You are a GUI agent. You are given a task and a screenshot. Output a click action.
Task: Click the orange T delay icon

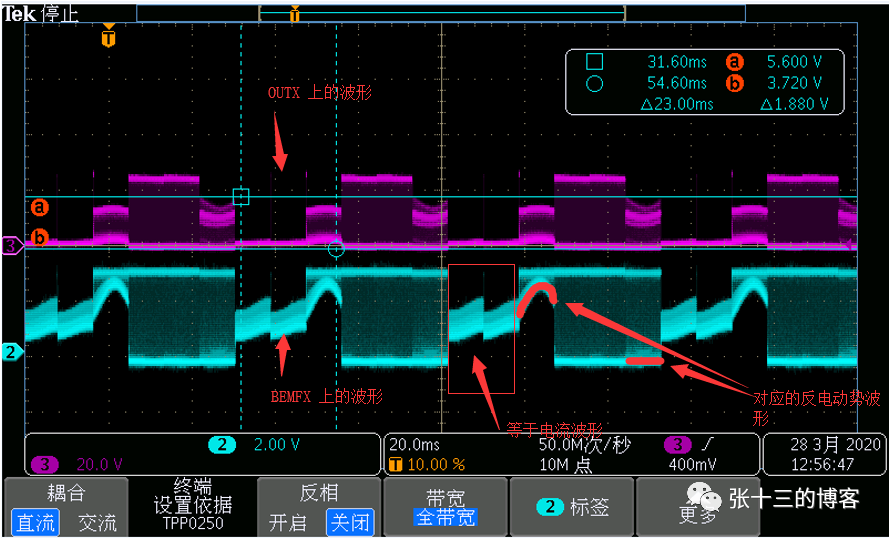tap(396, 465)
